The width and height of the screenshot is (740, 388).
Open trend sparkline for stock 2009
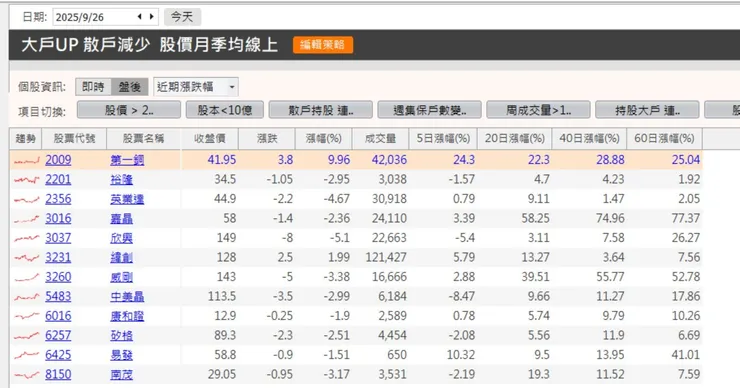click(26, 160)
